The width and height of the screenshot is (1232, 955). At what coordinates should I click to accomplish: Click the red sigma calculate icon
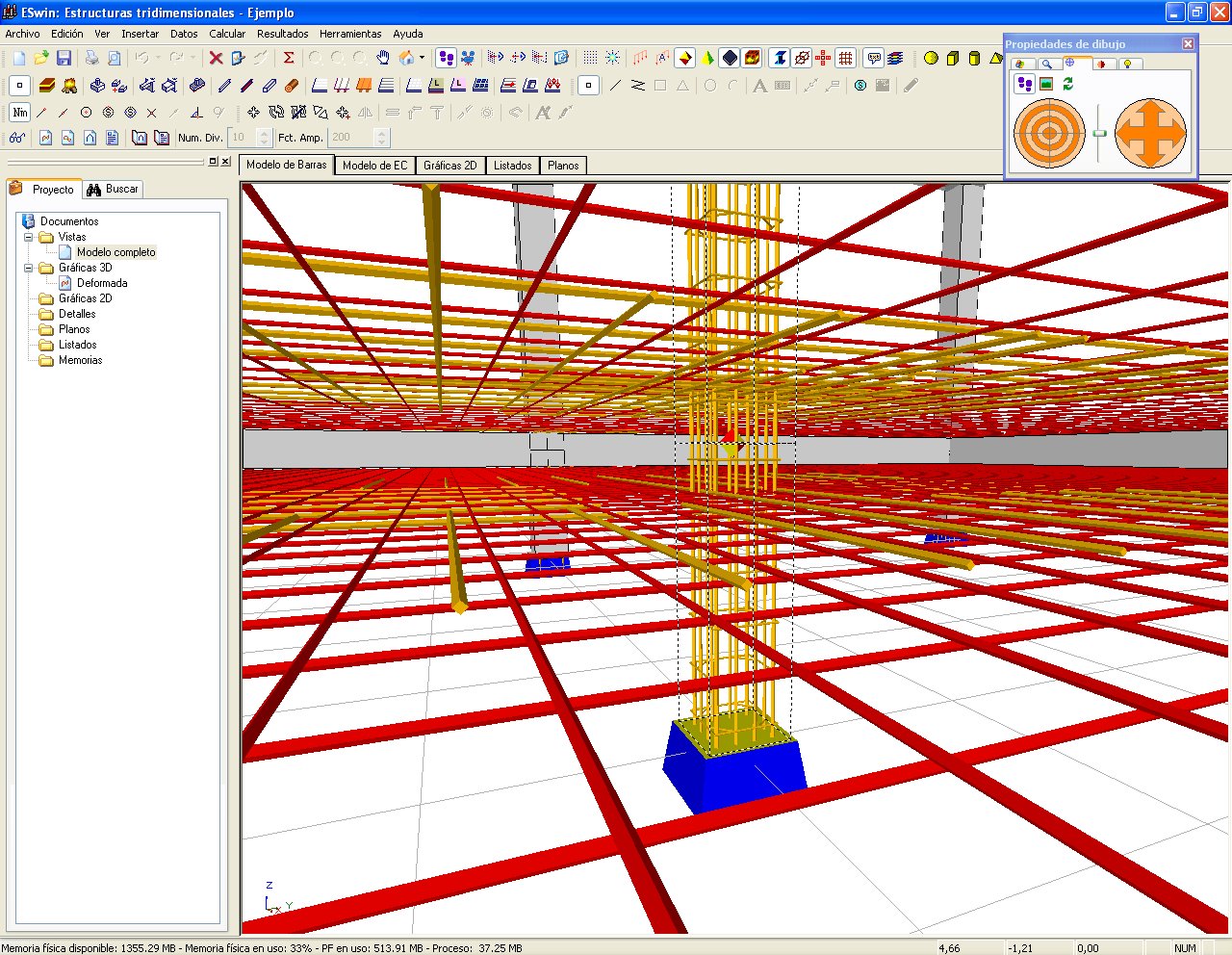pos(288,59)
